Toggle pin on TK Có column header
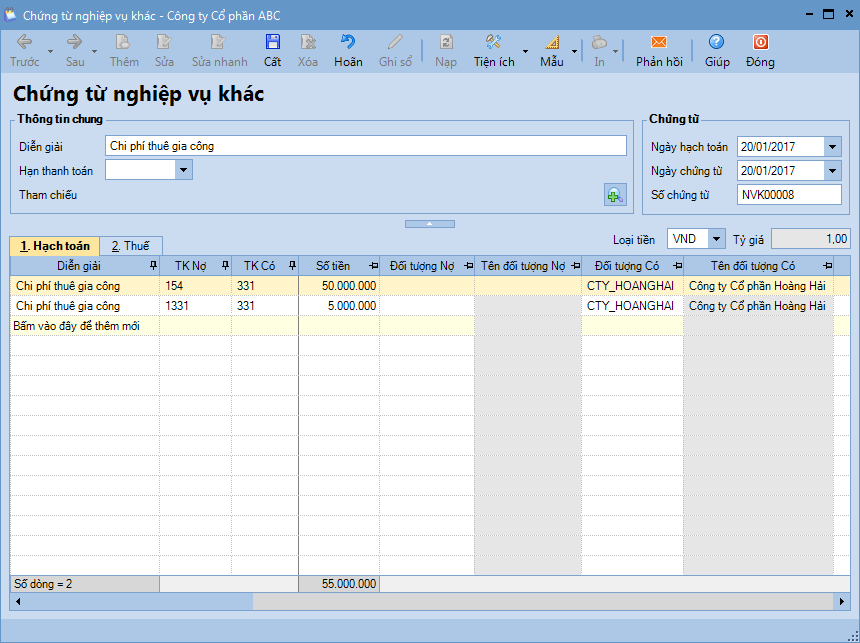860x643 pixels. pos(292,265)
